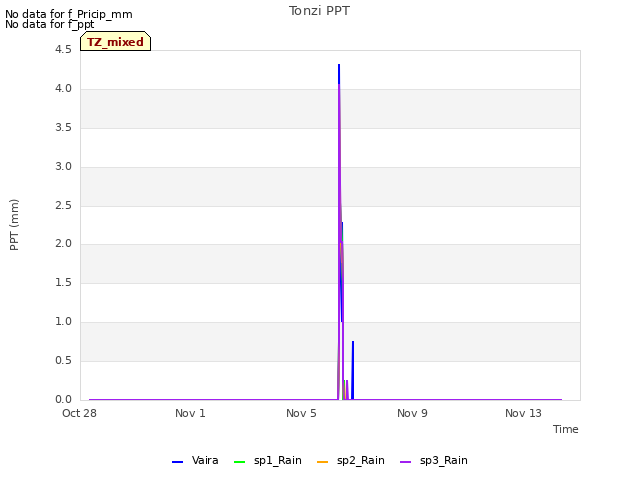This screenshot has height=480, width=640.
Task: Click the 0.5 y-axis tick label
Action: coord(63,360)
